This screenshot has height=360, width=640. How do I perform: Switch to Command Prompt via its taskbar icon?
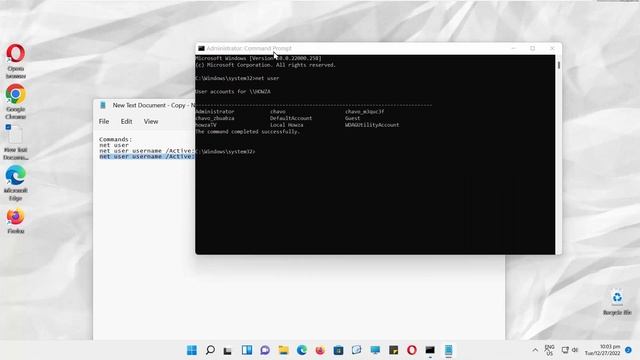click(430, 350)
